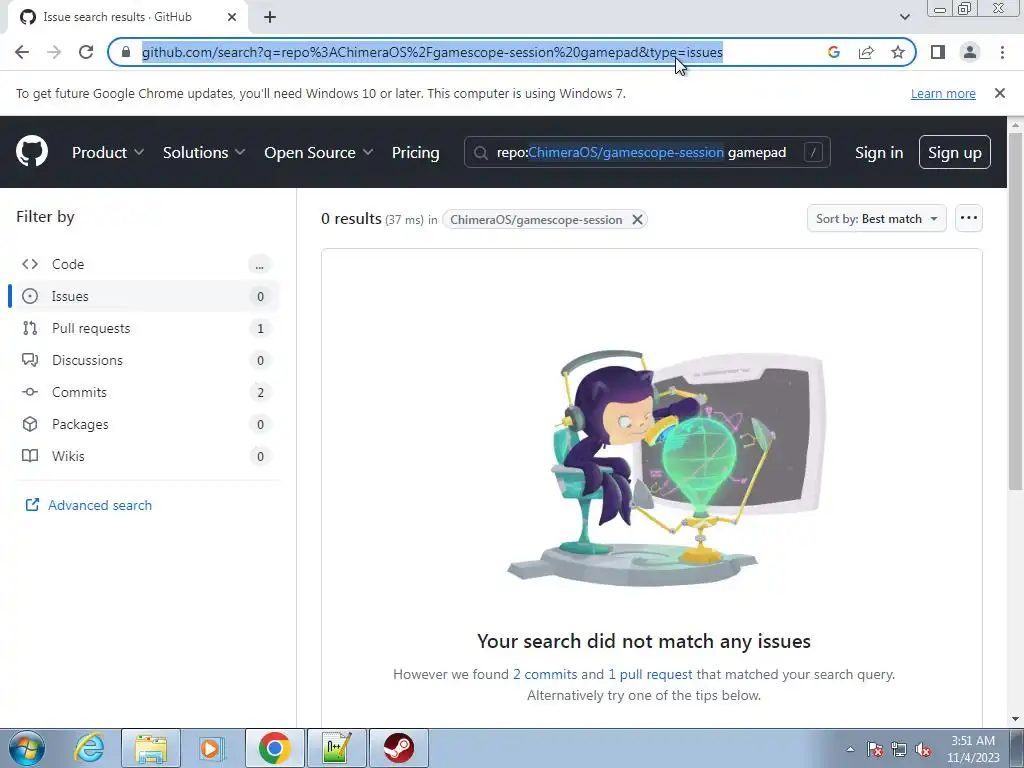
Task: Click the scrollbar down arrow
Action: (1016, 719)
